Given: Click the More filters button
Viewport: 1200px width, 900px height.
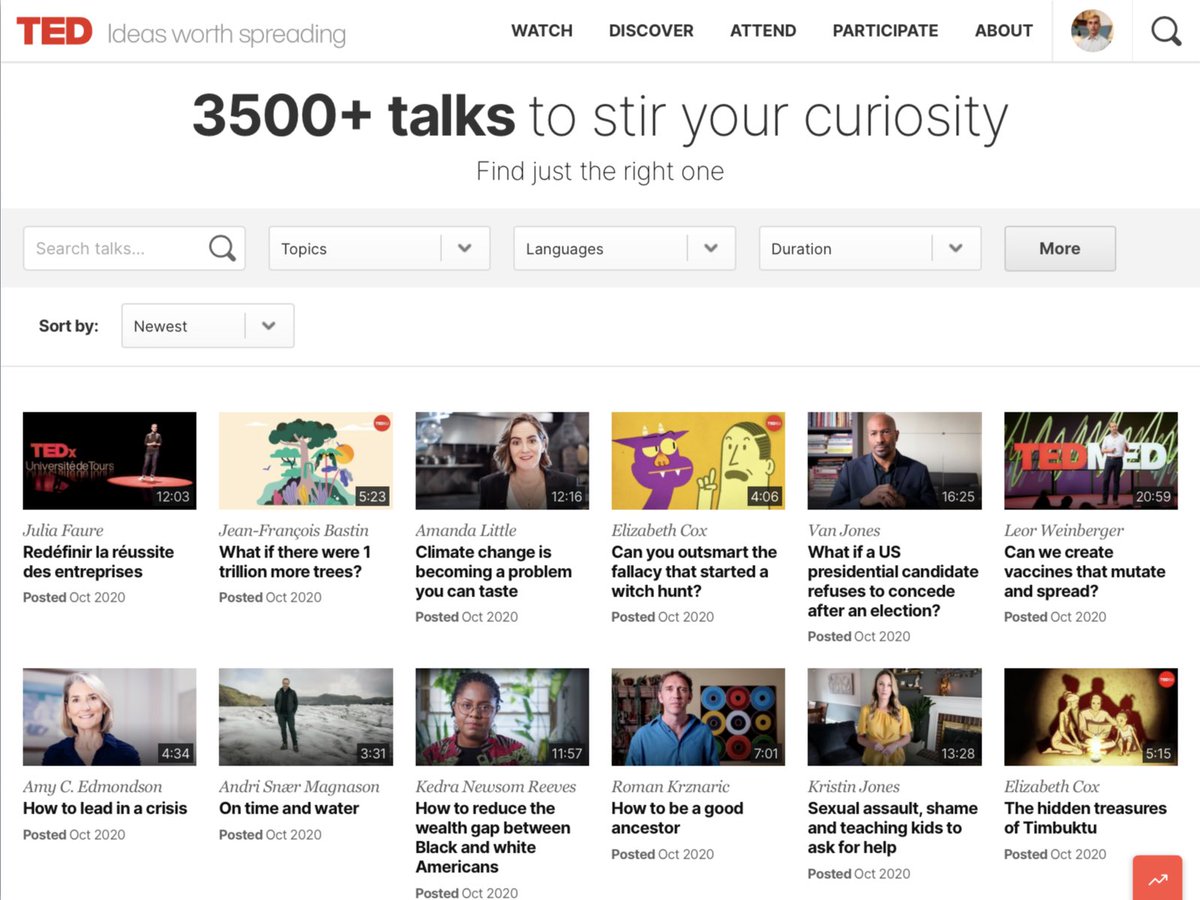Looking at the screenshot, I should tap(1060, 248).
